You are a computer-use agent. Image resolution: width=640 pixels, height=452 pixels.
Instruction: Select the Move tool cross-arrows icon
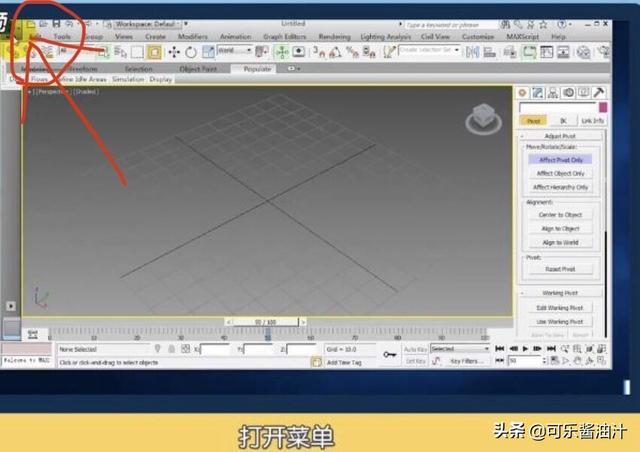tap(174, 52)
